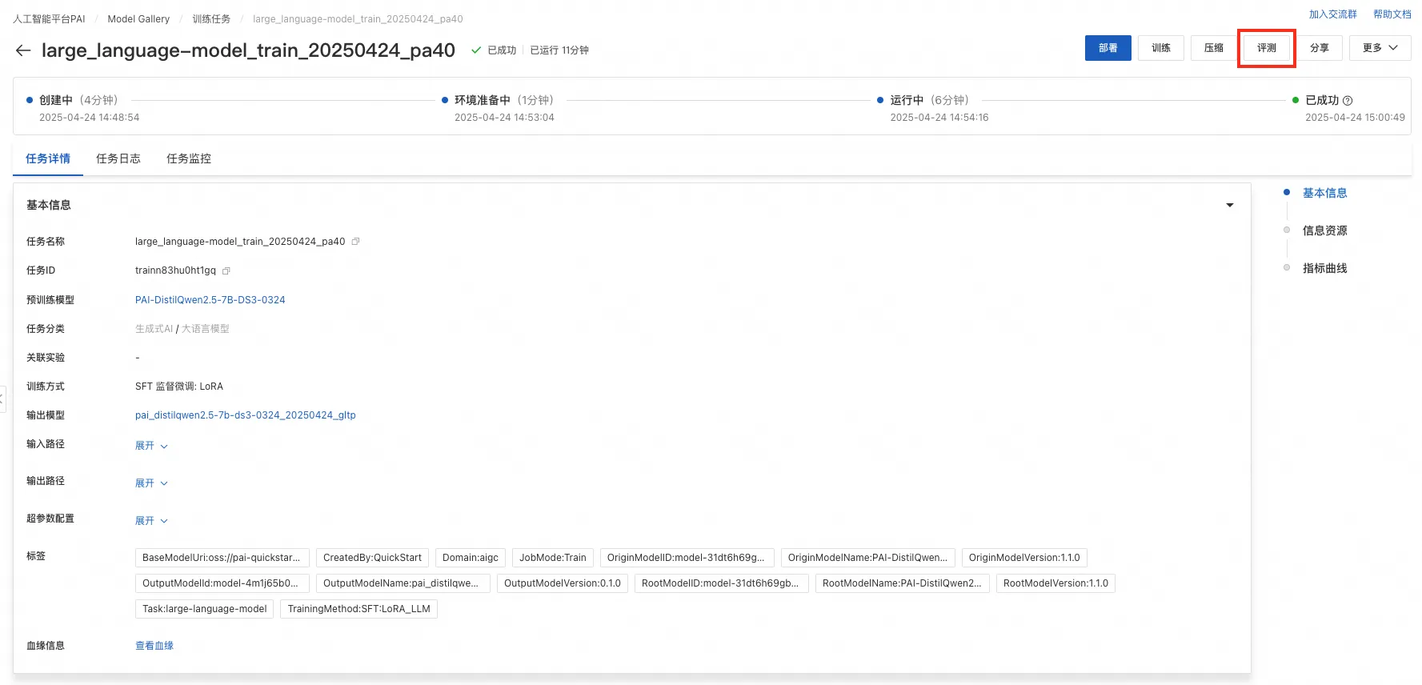The image size is (1422, 685).
Task: Click the BaseModelUri:oss://pai-quickstar... tag
Action: click(222, 558)
